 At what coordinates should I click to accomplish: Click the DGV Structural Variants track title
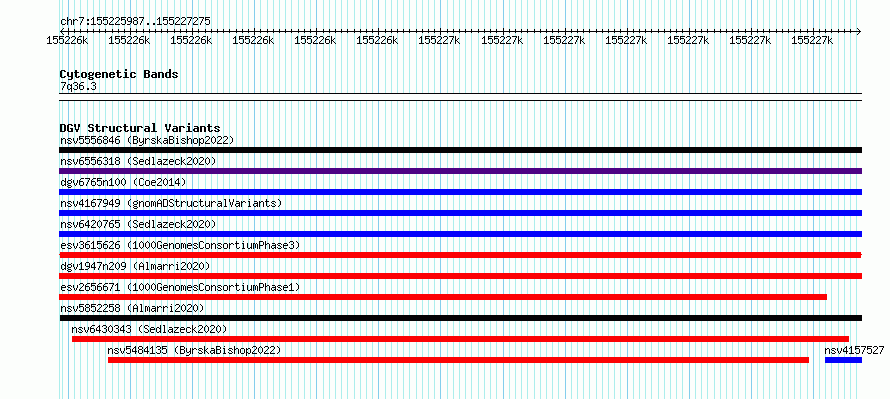coord(140,128)
